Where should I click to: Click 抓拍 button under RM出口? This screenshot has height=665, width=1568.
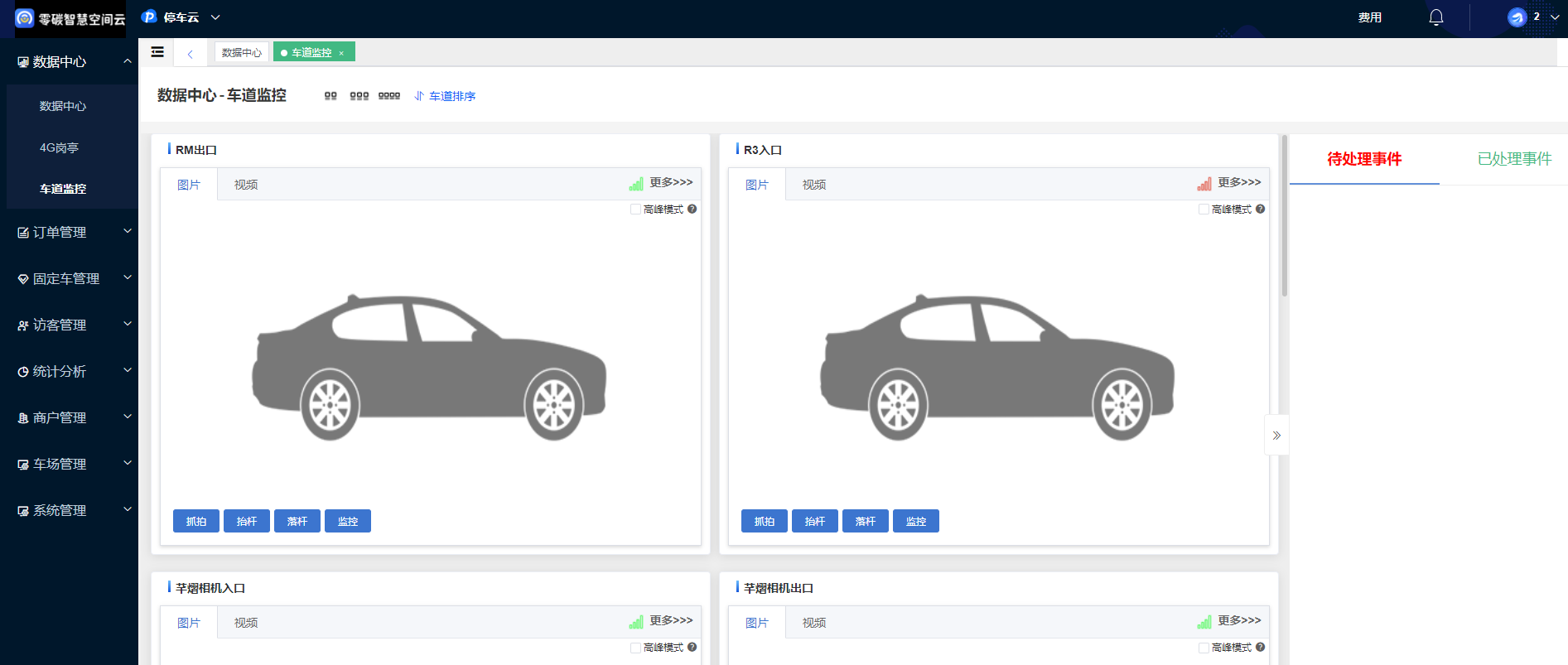pyautogui.click(x=196, y=521)
